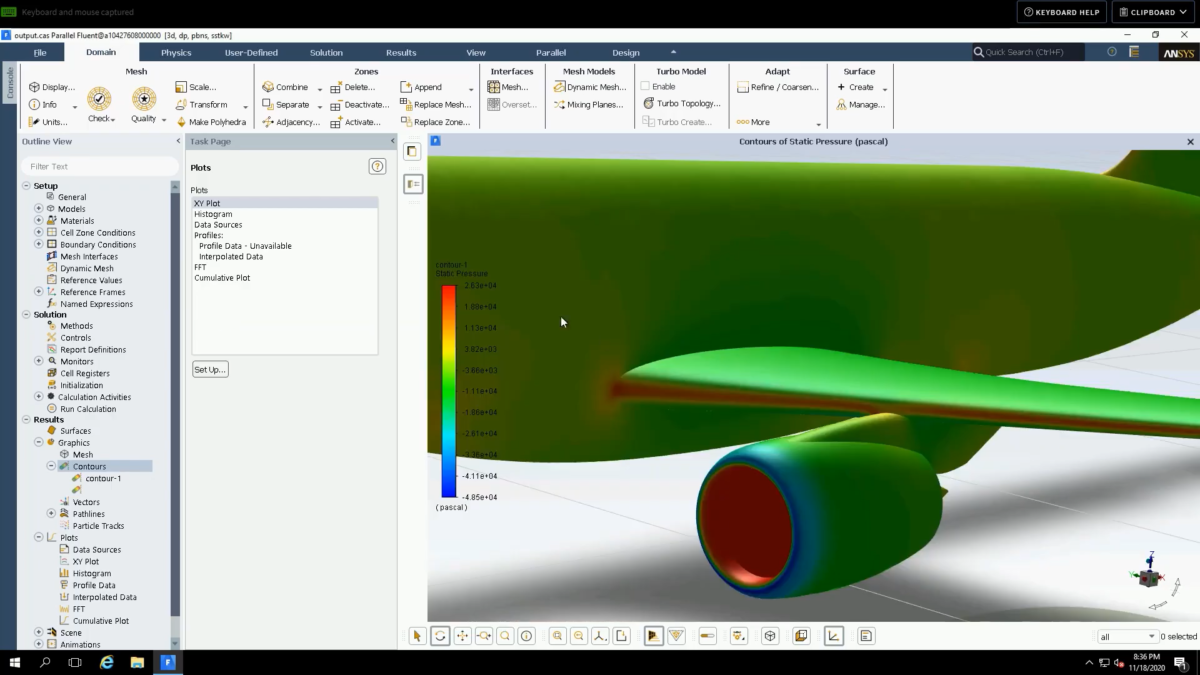Open the Check dropdown arrow

click(113, 120)
